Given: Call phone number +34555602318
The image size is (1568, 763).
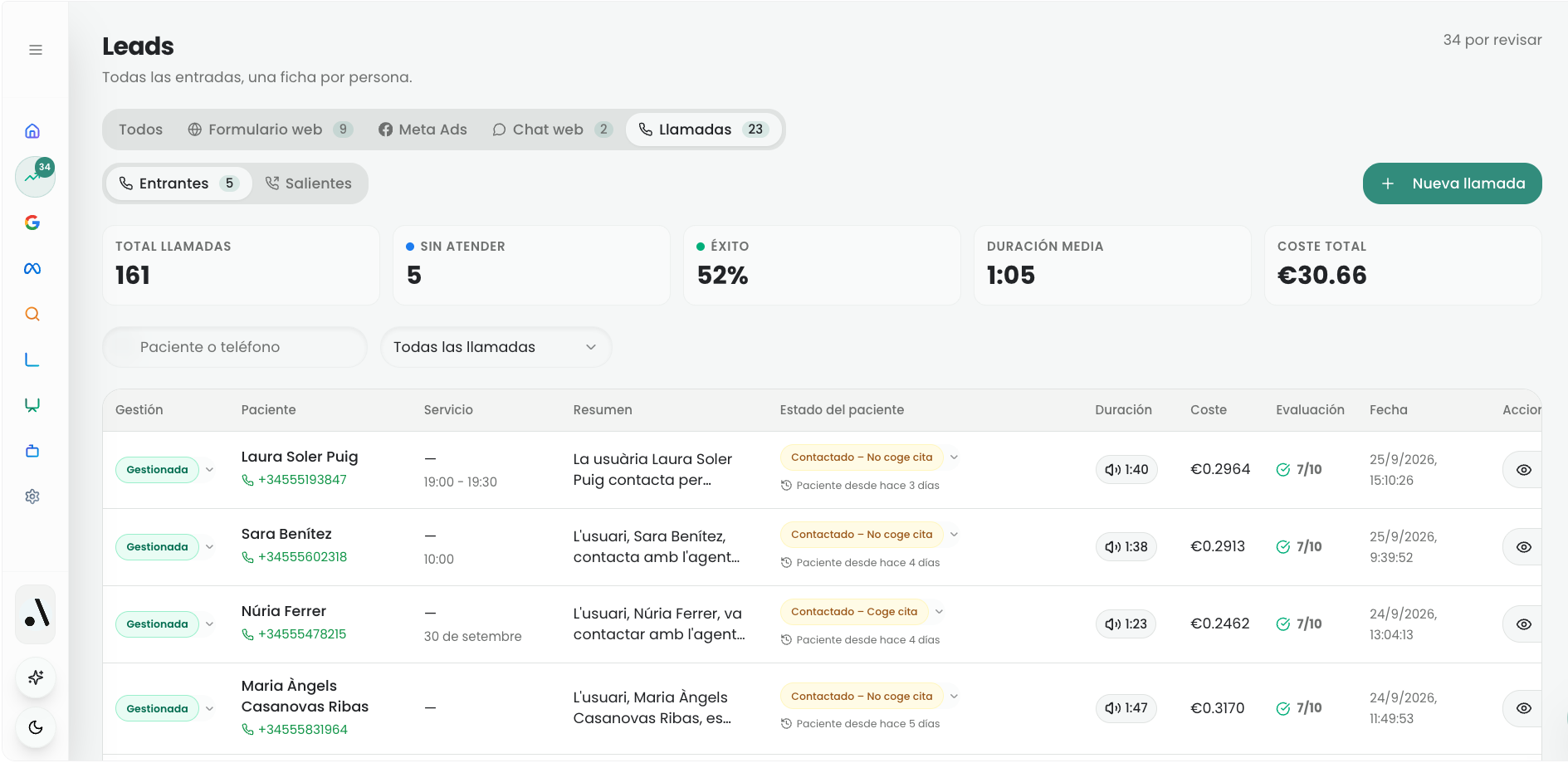Looking at the screenshot, I should click(x=295, y=557).
